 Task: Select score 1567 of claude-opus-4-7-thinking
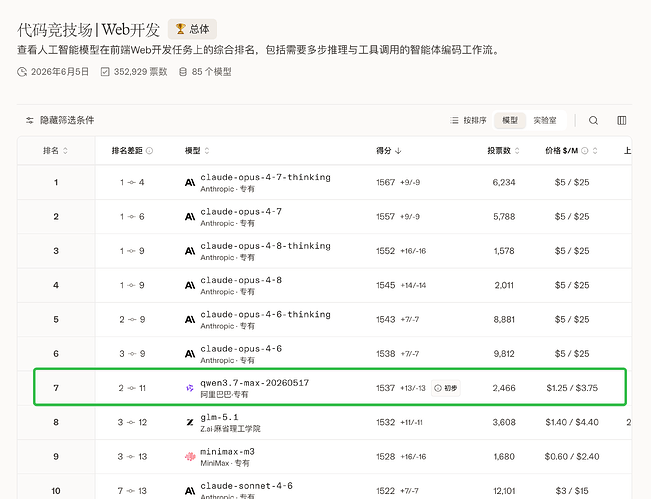[385, 183]
